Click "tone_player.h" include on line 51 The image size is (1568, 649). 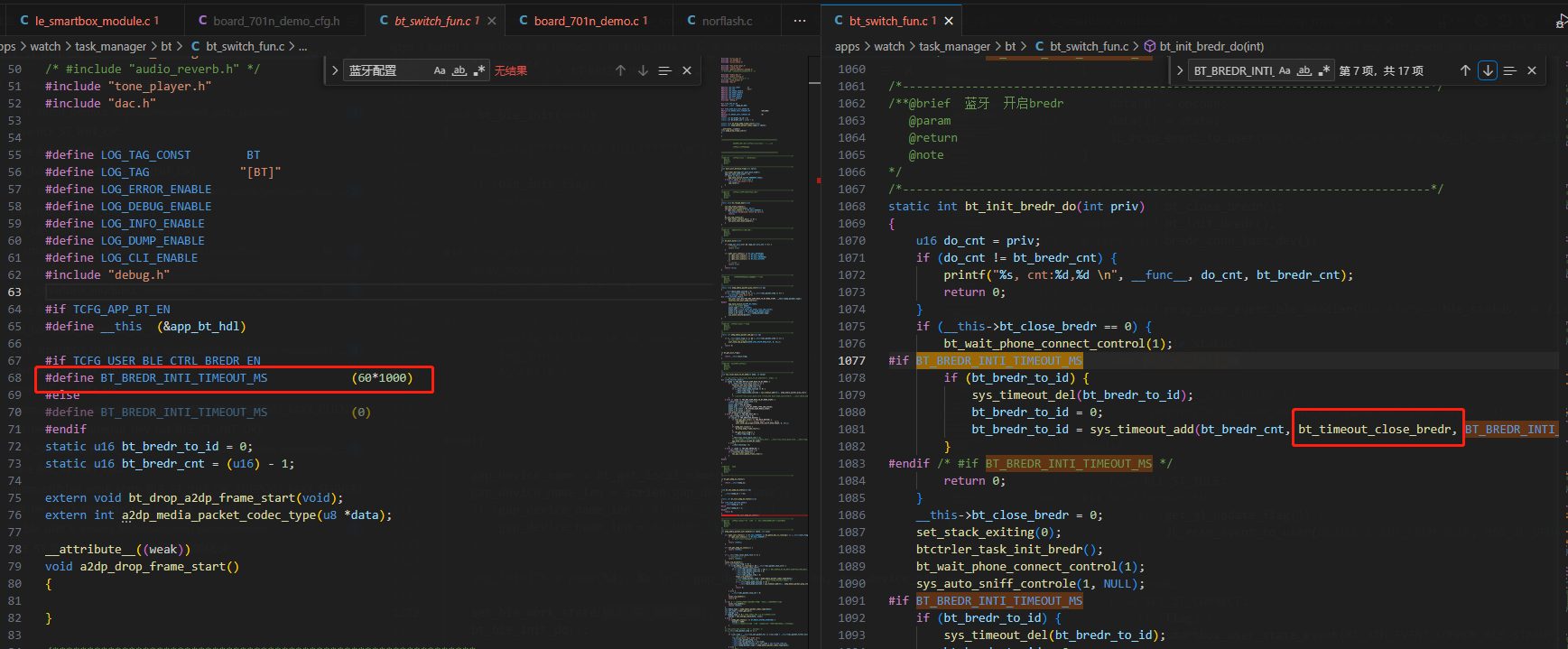160,86
